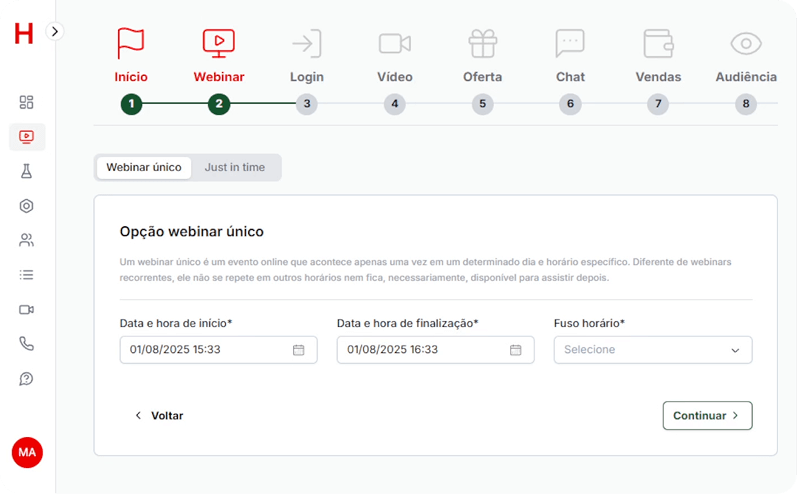The width and height of the screenshot is (797, 494).
Task: Click the dashboard grid icon in sidebar
Action: (x=27, y=102)
